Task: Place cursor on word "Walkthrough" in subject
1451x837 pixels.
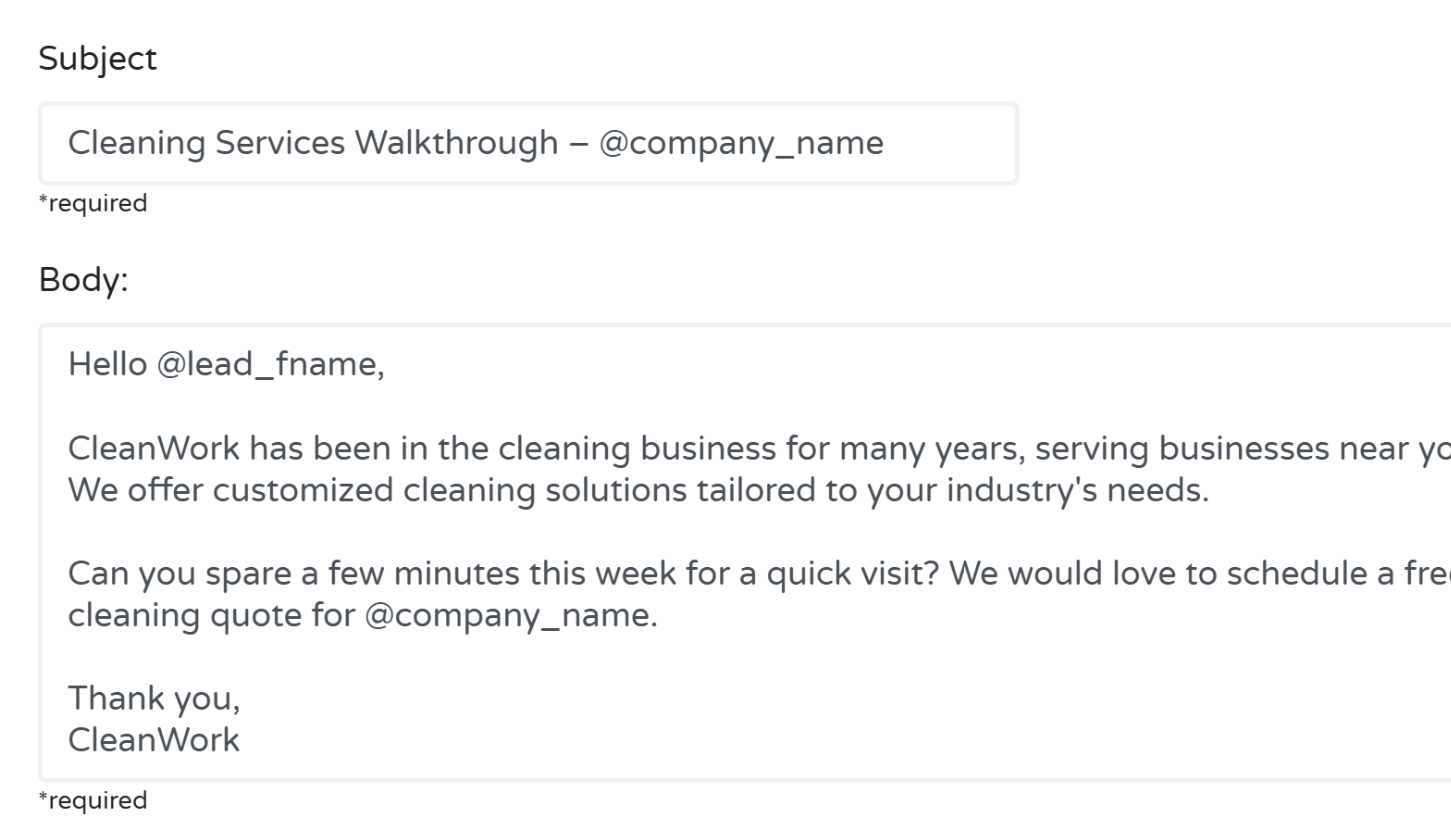Action: [x=456, y=143]
